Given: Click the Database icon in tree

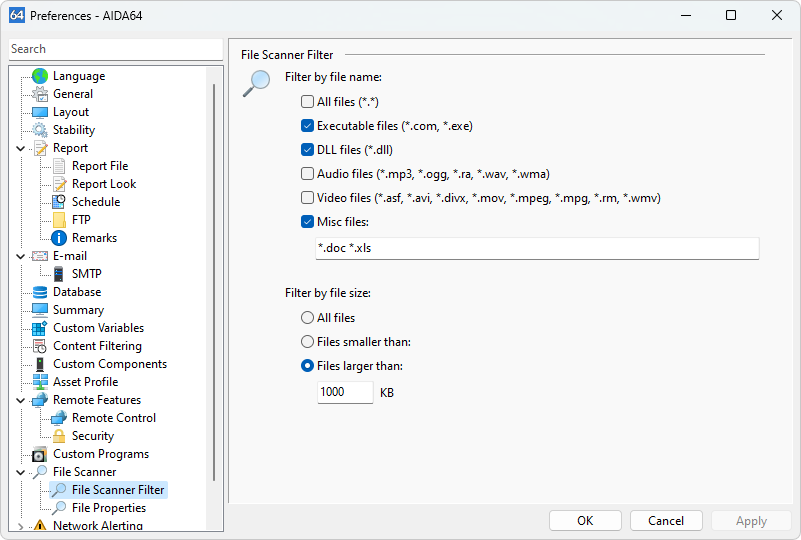Looking at the screenshot, I should tap(40, 292).
